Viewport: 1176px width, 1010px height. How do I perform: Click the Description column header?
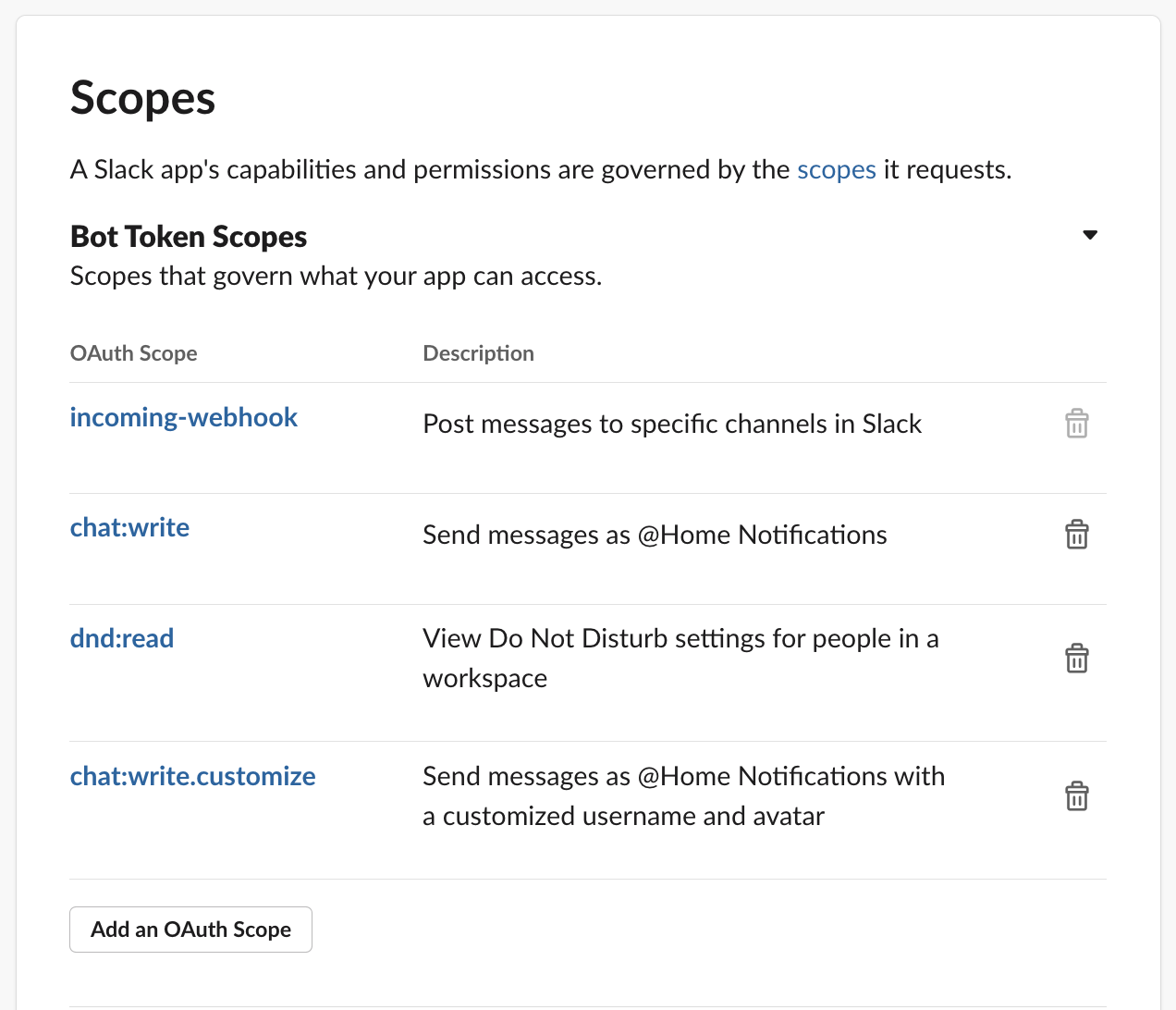pyautogui.click(x=478, y=353)
